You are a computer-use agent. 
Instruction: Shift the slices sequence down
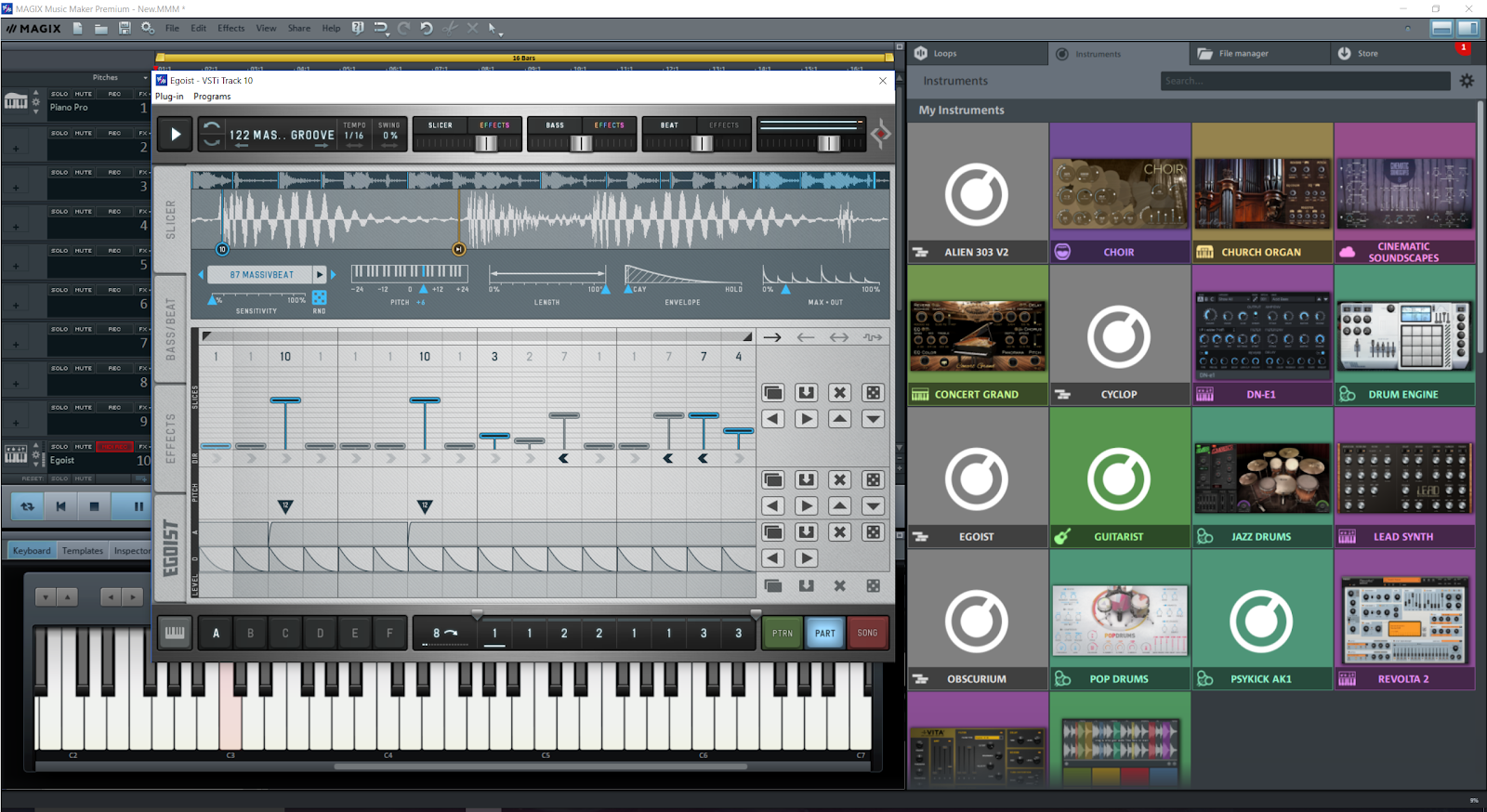point(874,419)
